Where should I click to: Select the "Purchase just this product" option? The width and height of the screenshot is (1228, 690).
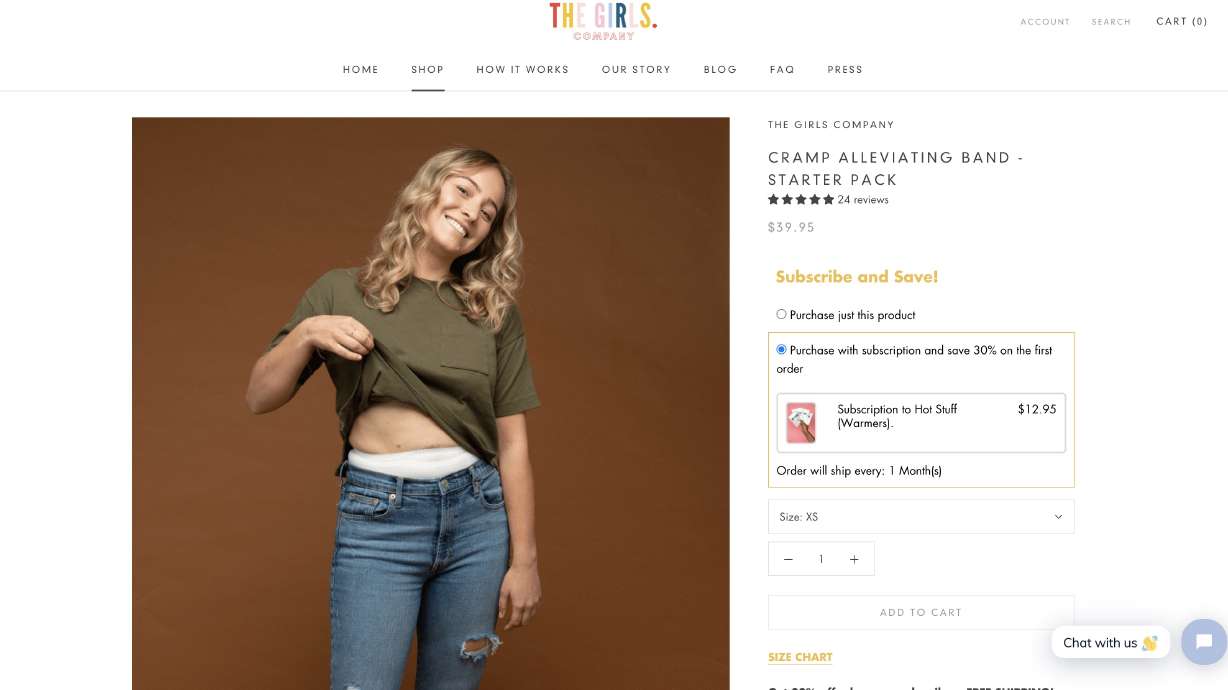click(781, 314)
